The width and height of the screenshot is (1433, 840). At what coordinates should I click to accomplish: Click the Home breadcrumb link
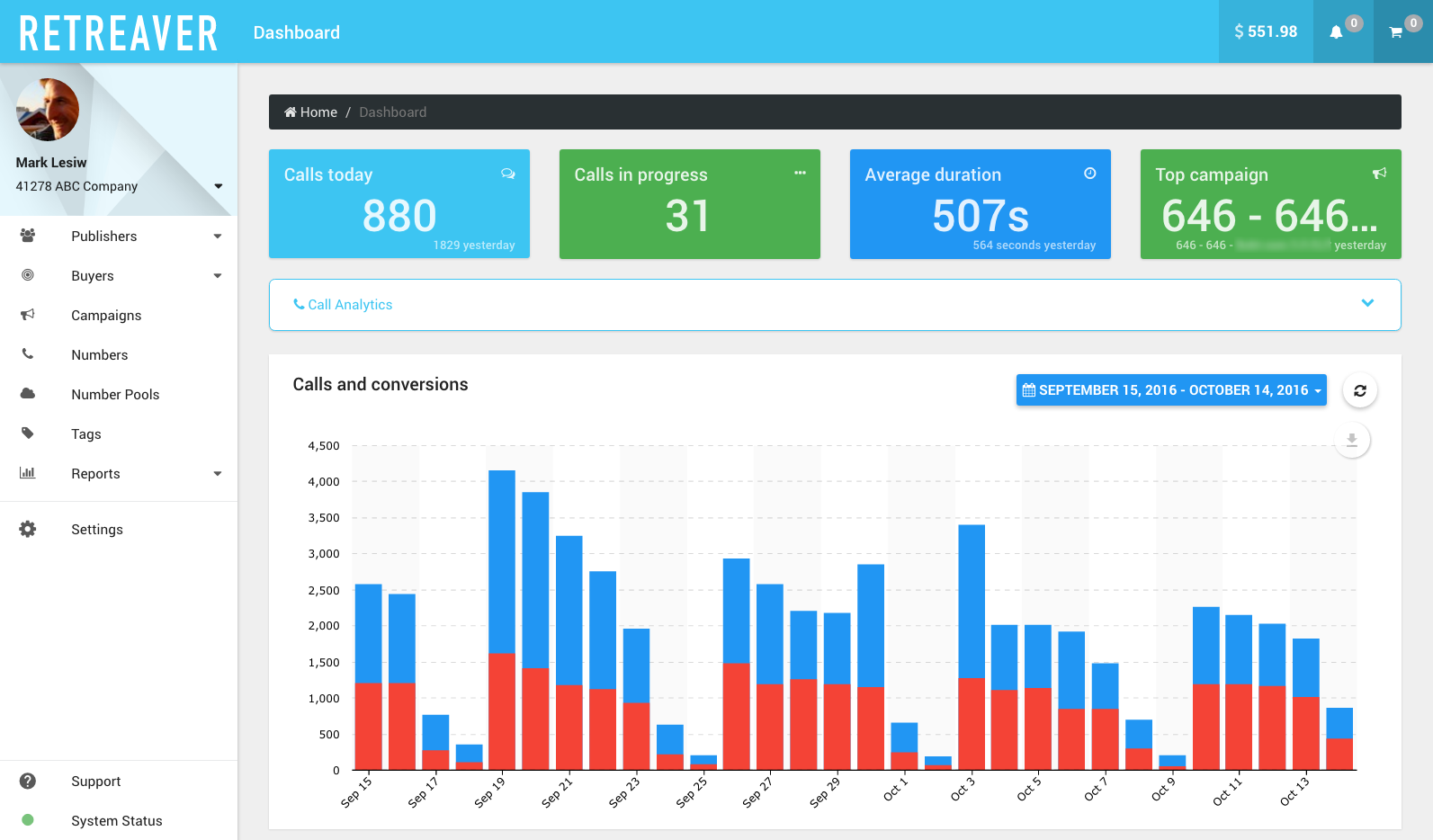(x=310, y=112)
